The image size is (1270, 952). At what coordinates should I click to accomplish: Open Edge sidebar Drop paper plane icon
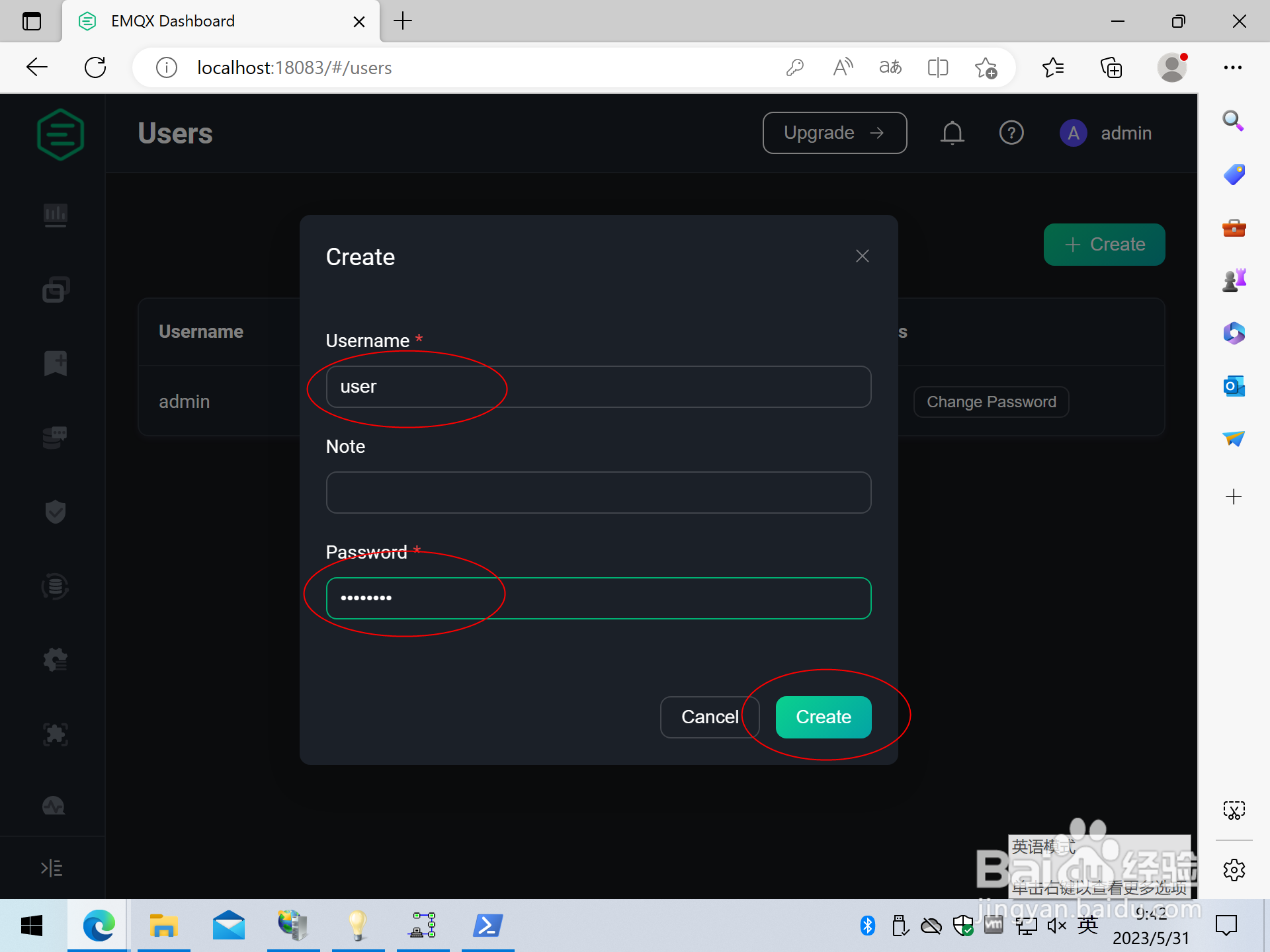(1233, 438)
